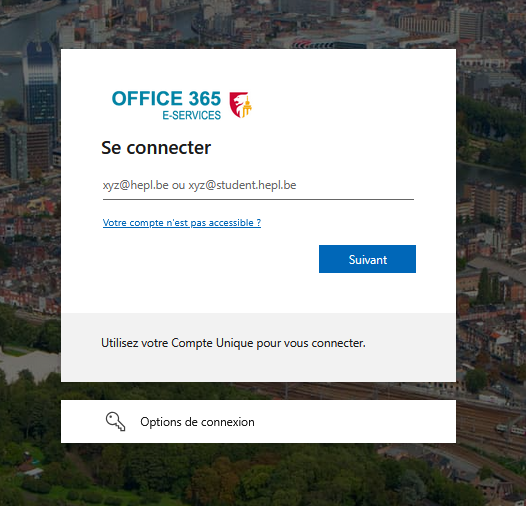Click the E-SERVICES logo subtitle

192,115
